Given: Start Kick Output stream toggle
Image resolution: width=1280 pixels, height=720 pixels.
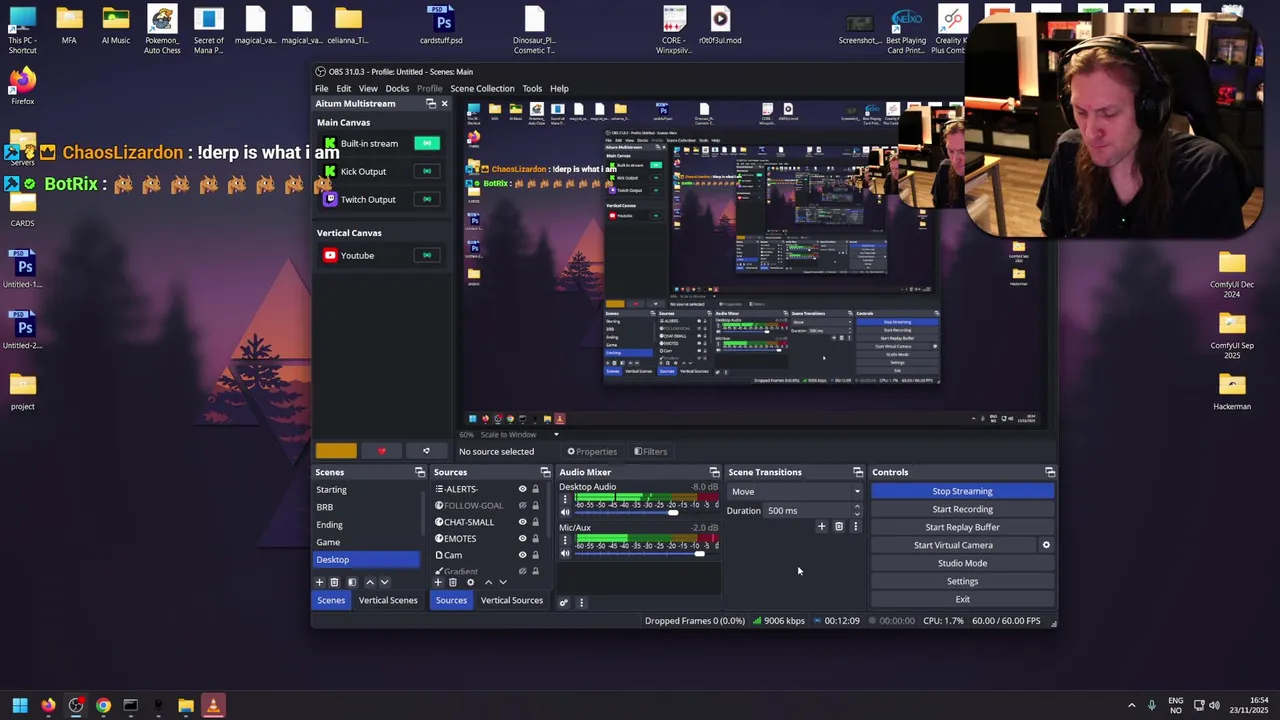Looking at the screenshot, I should pos(427,171).
